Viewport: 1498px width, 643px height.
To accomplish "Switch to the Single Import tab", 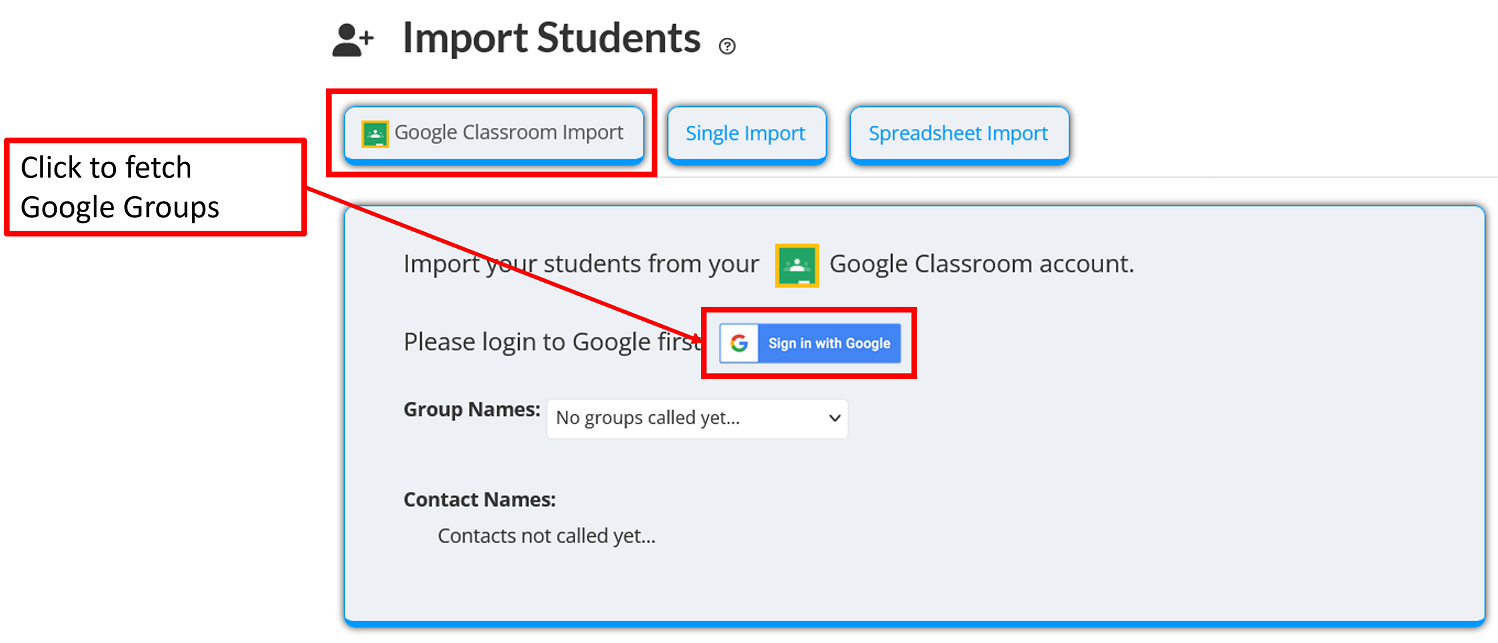I will click(x=746, y=132).
